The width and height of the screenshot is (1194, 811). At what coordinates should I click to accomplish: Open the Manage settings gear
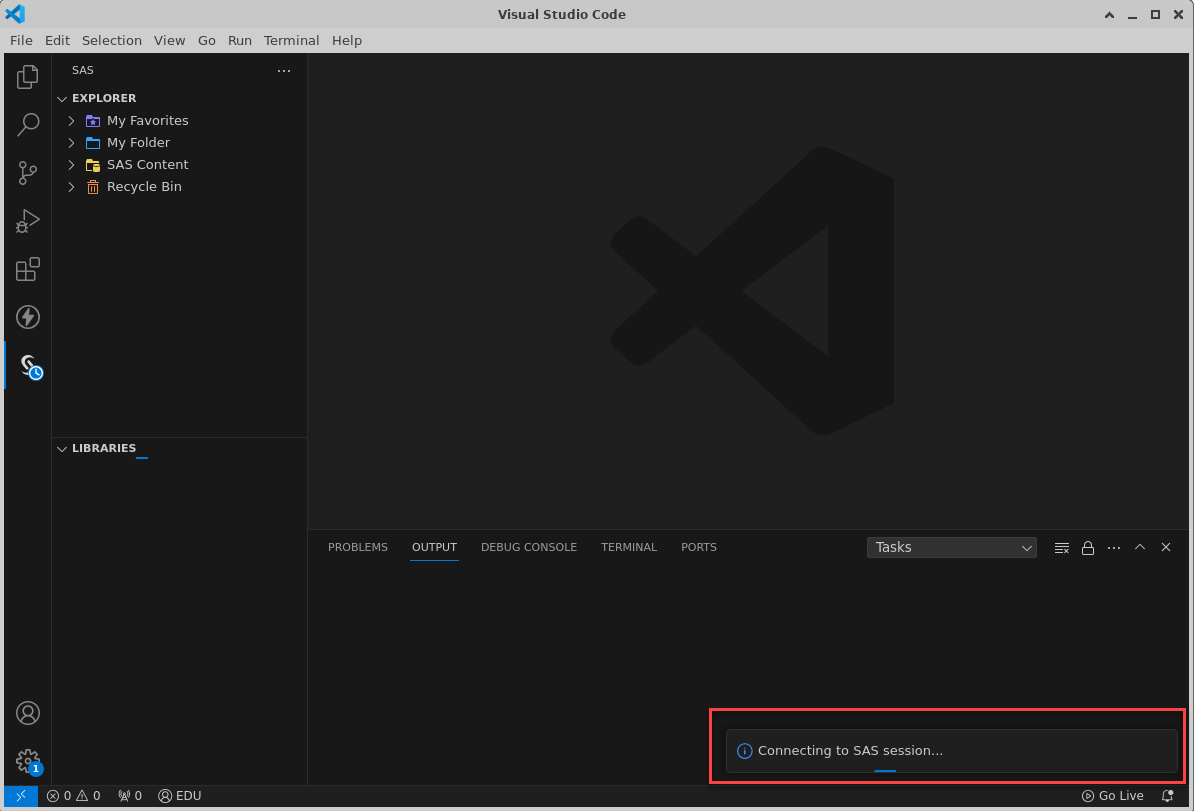27,761
